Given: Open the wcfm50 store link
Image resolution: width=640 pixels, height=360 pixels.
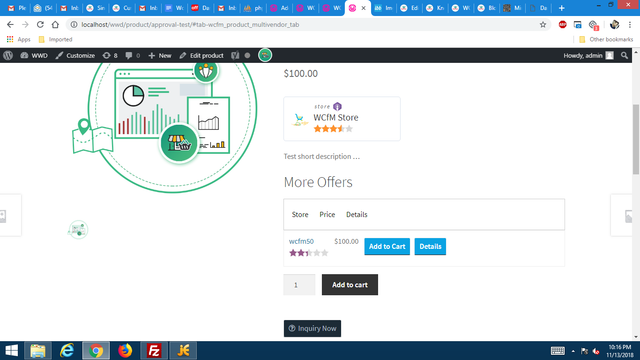Looking at the screenshot, I should [301, 241].
